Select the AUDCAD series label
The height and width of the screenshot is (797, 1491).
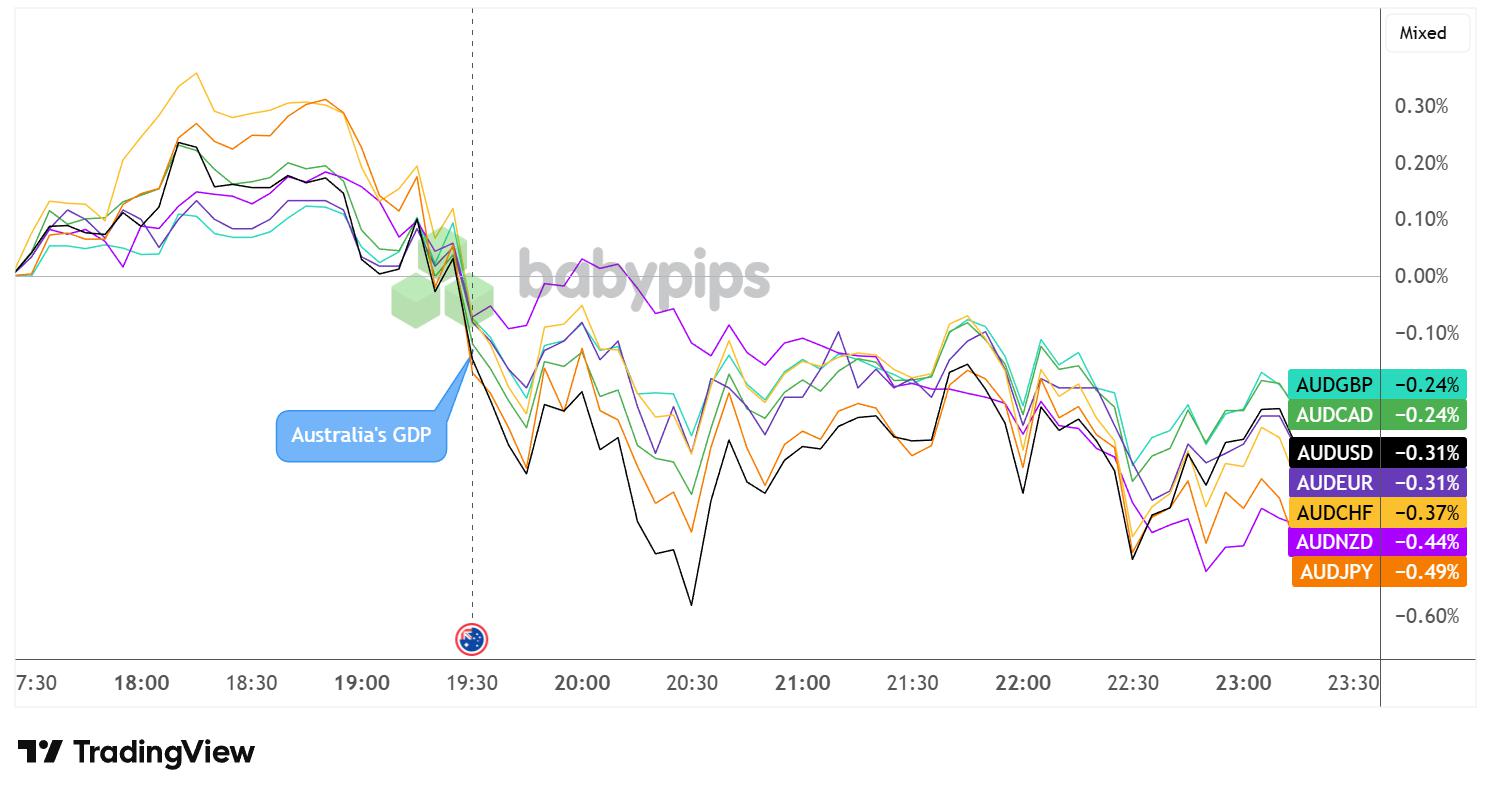tap(1334, 414)
